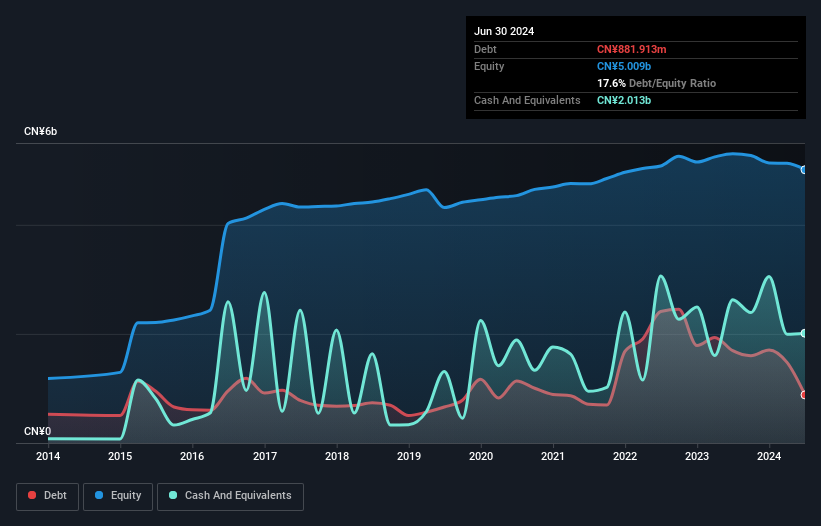This screenshot has height=526, width=821.
Task: Click the Cash value CN¥2.013b in tooltip
Action: pyautogui.click(x=624, y=100)
